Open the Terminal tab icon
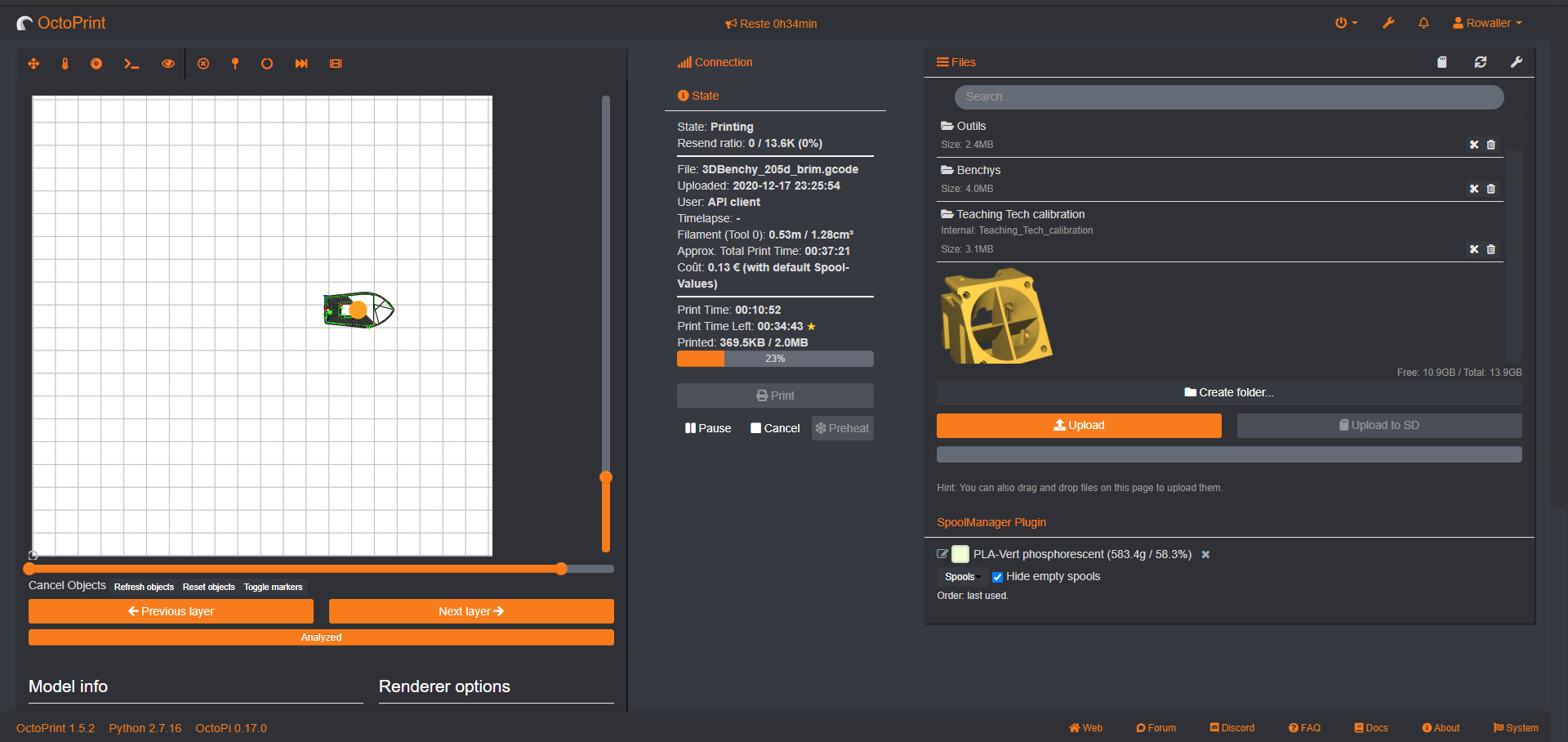 131,63
